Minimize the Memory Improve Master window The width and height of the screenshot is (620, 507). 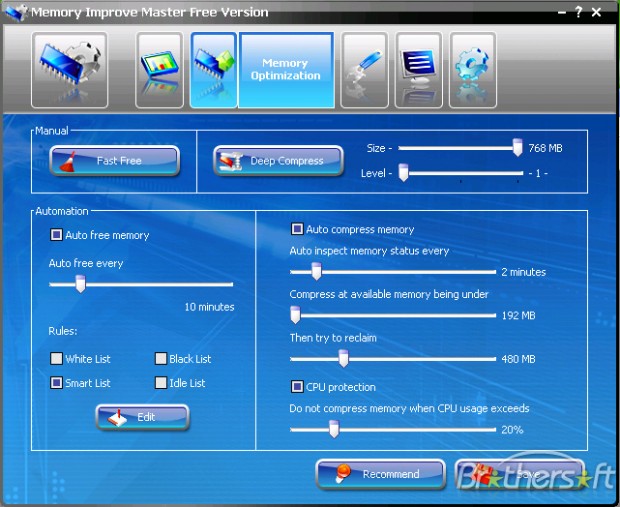pos(562,13)
